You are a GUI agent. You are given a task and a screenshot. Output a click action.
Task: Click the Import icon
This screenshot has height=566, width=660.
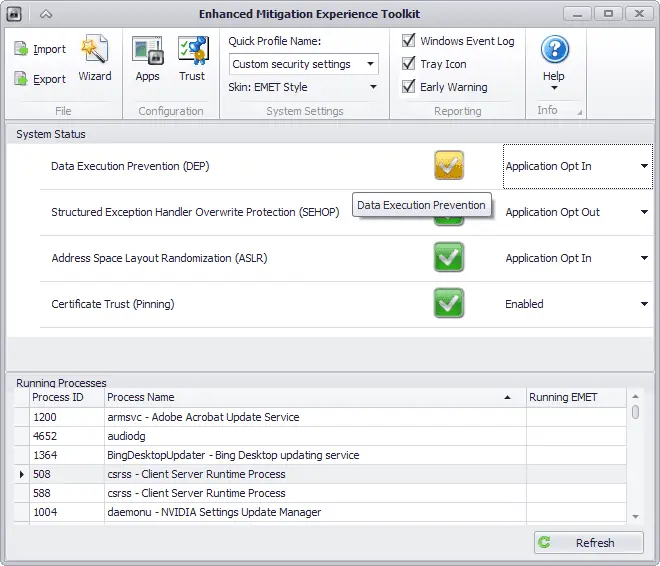(22, 49)
